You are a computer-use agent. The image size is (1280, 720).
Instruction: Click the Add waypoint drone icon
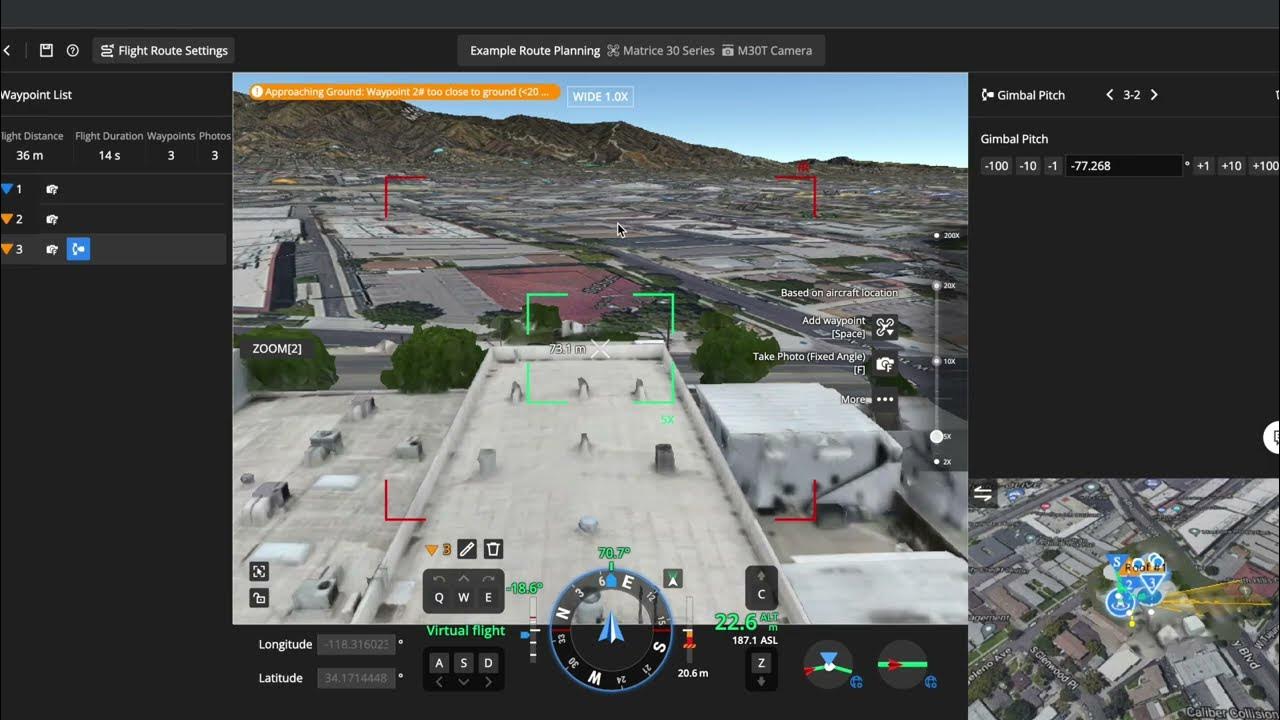tap(885, 327)
